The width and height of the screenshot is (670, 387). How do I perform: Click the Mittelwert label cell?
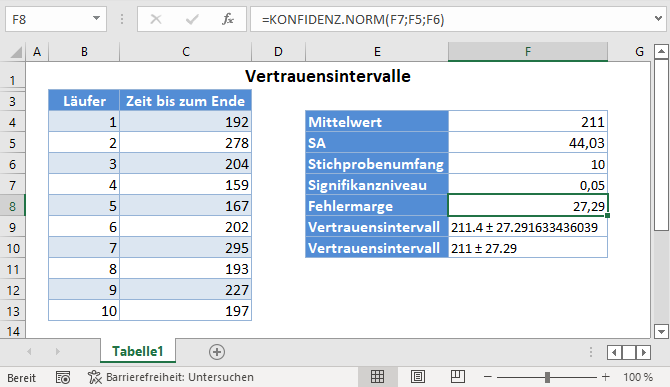pyautogui.click(x=377, y=122)
